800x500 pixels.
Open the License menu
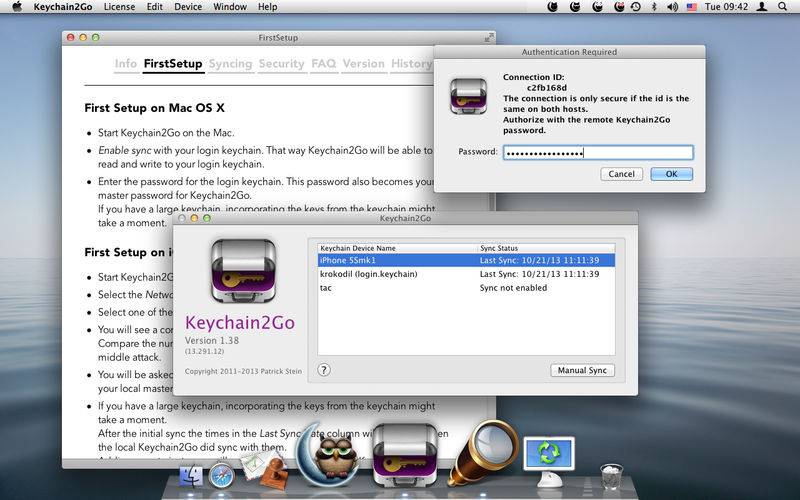point(119,7)
